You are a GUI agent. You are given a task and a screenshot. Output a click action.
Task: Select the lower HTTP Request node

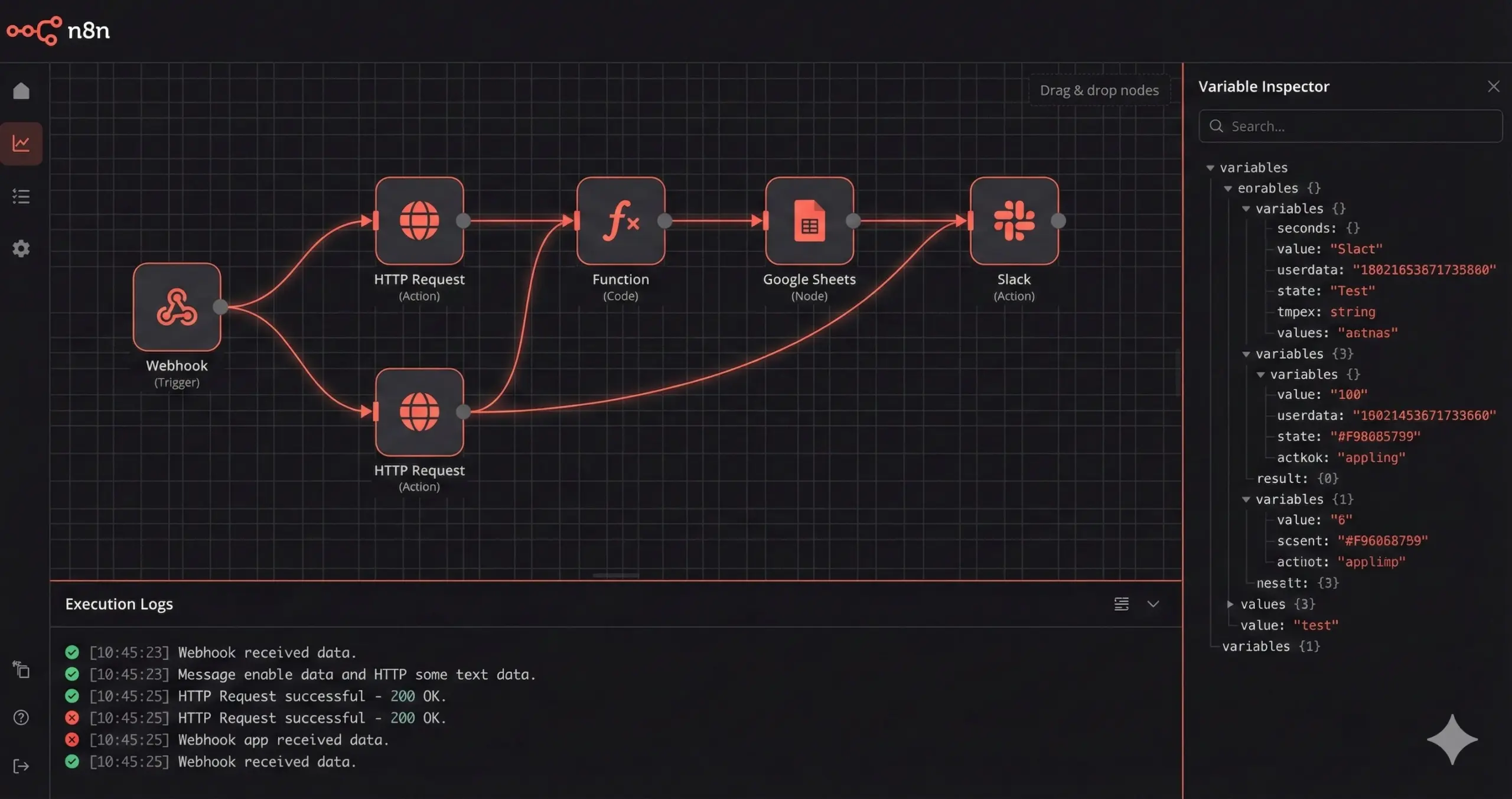[419, 412]
